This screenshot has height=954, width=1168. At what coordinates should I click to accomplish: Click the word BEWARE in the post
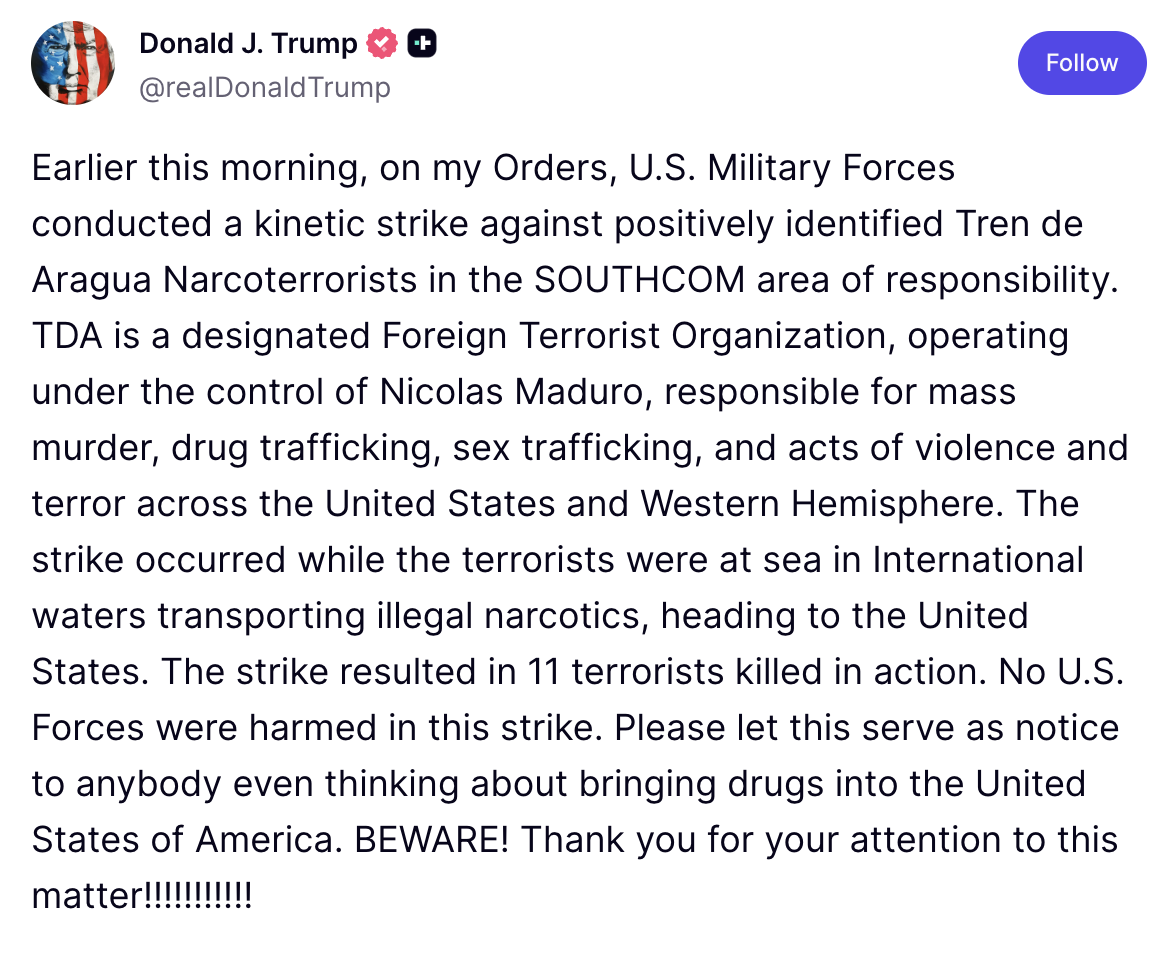coord(430,839)
